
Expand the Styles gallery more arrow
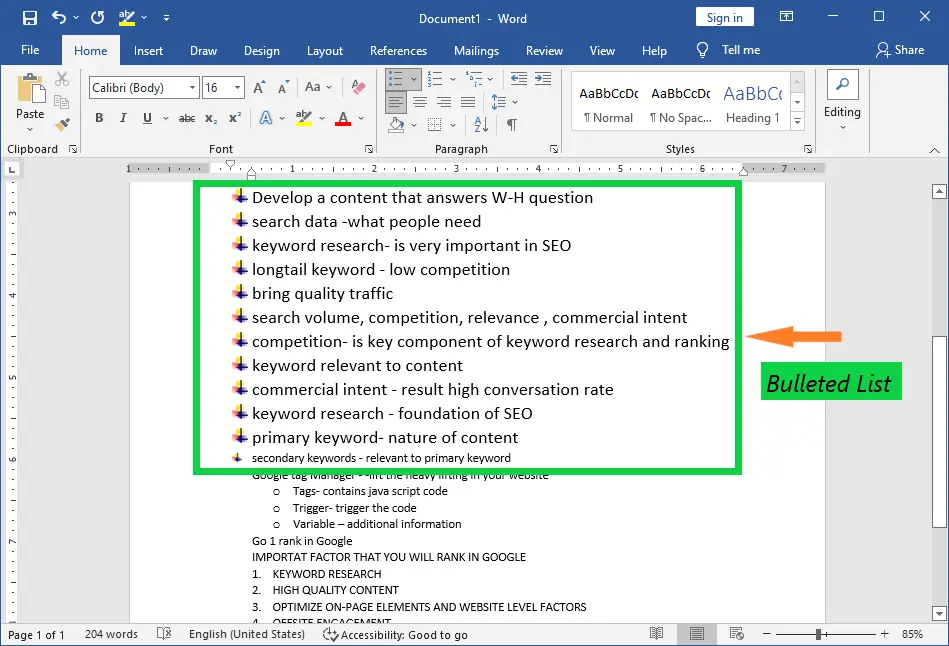797,122
